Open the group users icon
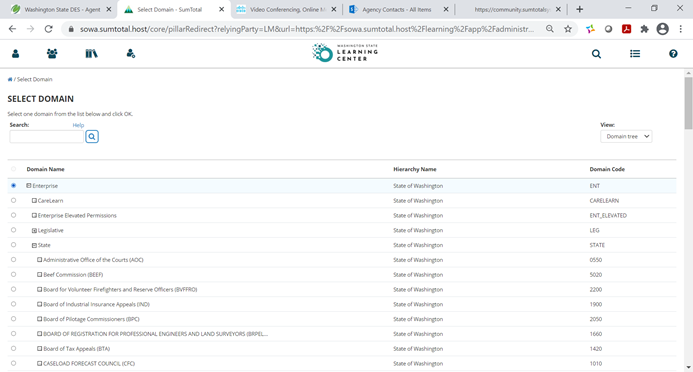This screenshot has width=693, height=372. tap(52, 54)
